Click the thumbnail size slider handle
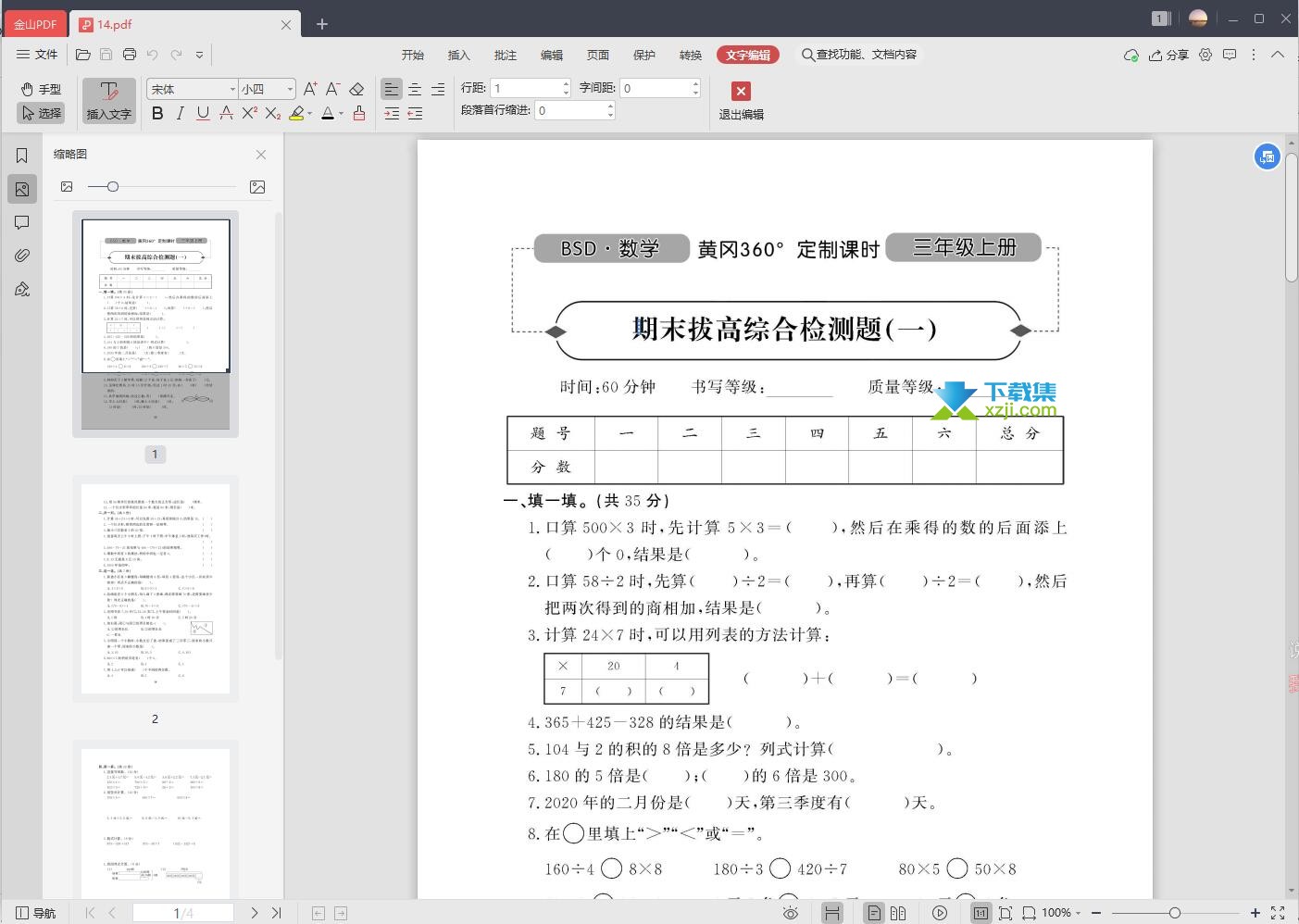1299x924 pixels. pyautogui.click(x=113, y=187)
